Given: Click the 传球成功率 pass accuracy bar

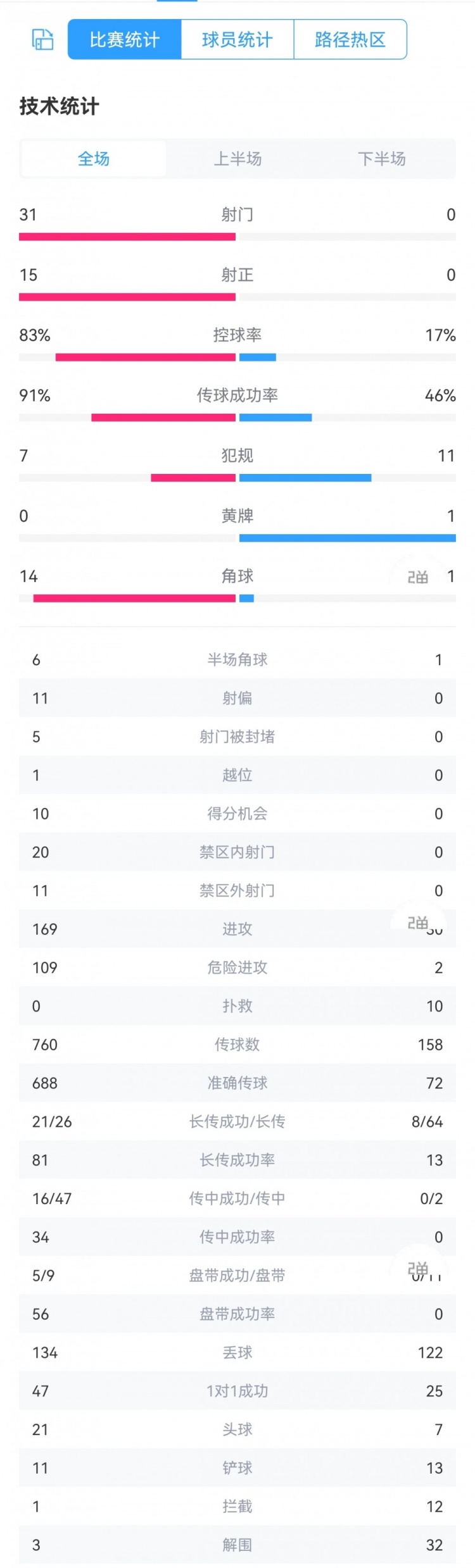Looking at the screenshot, I should tap(237, 416).
